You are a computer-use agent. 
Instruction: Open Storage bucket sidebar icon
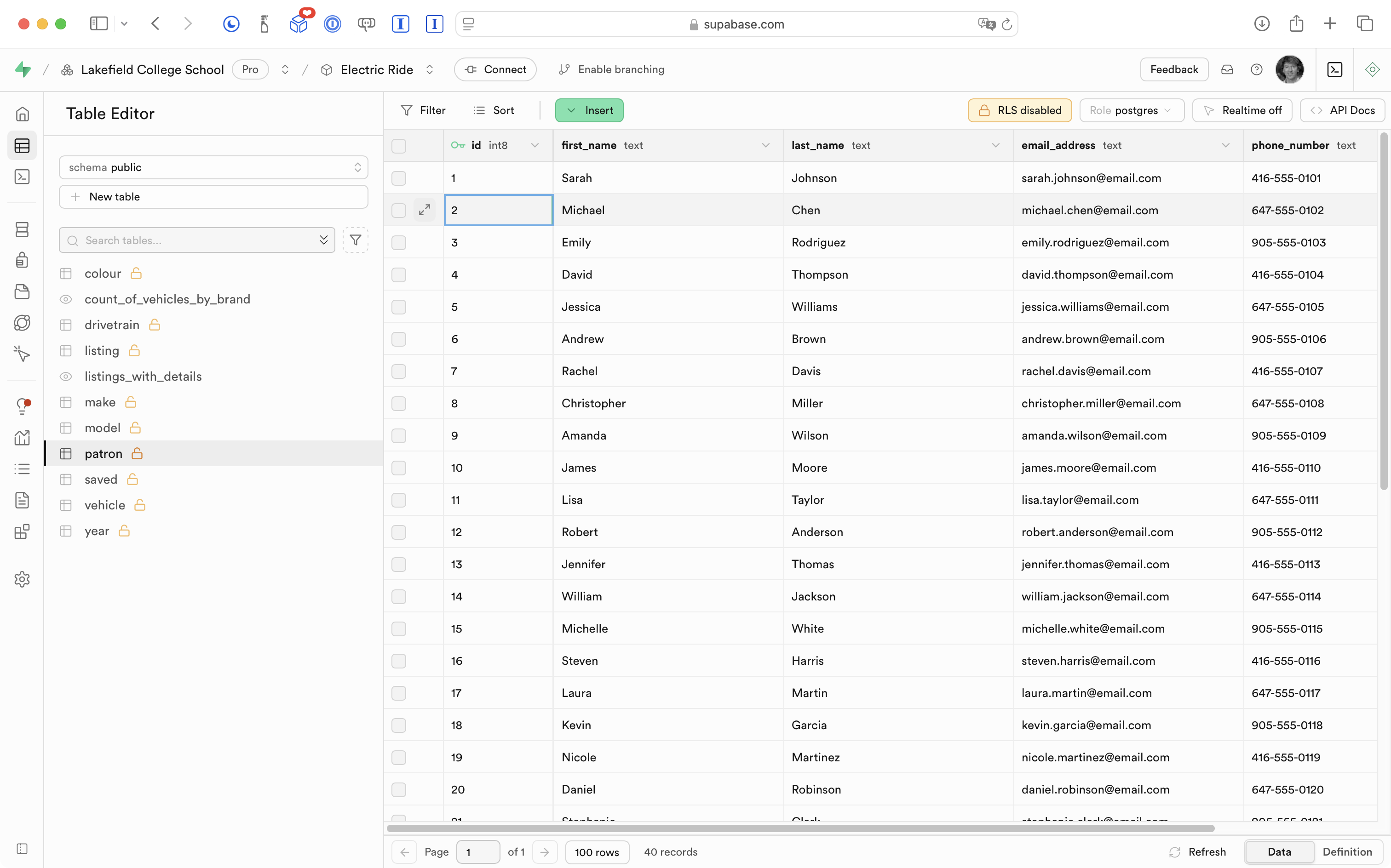click(x=22, y=291)
